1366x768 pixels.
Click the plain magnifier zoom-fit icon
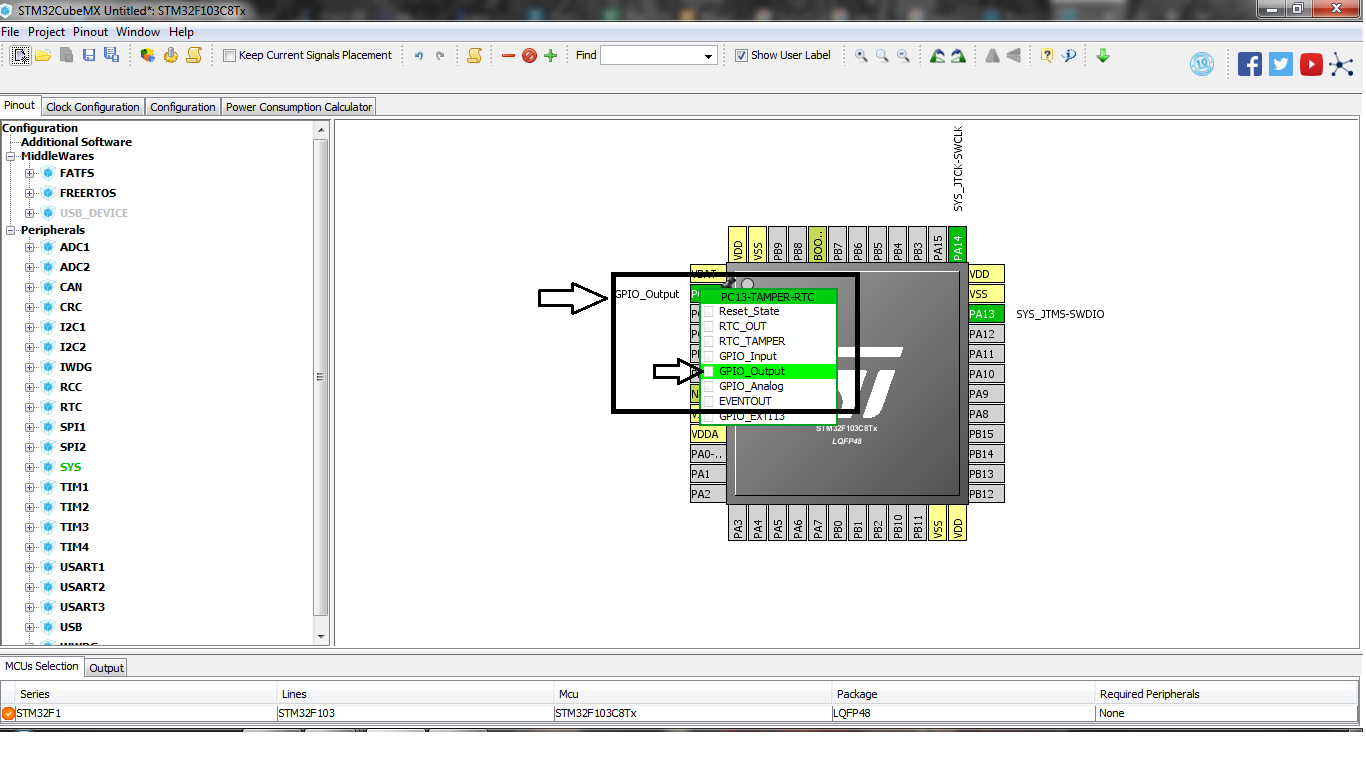tap(882, 56)
